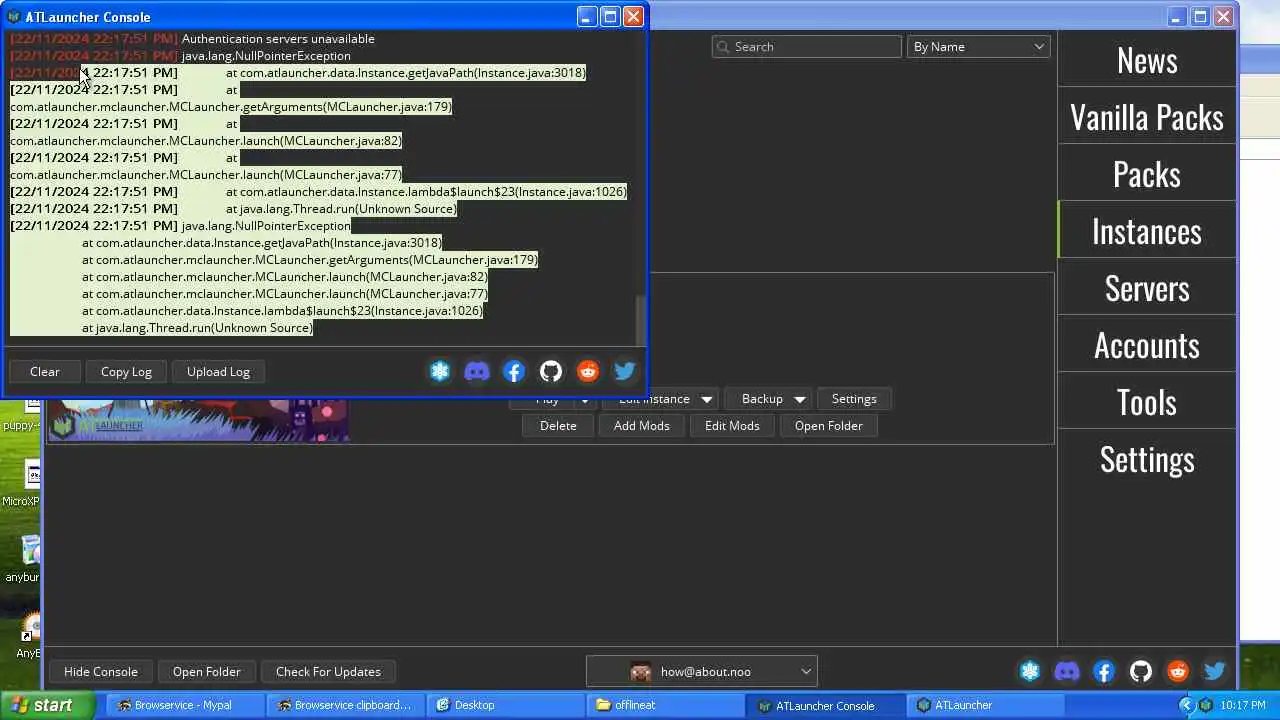Click the instance banner image

pos(199,420)
